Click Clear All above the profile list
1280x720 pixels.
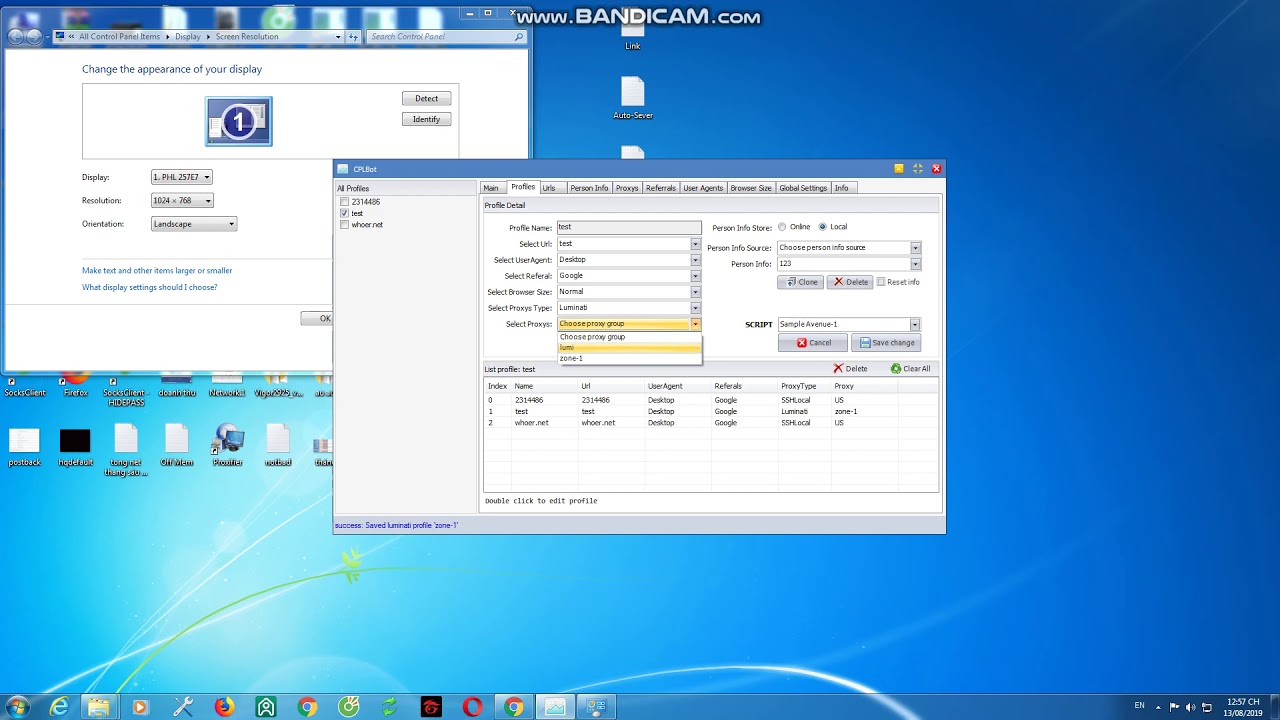(x=911, y=368)
